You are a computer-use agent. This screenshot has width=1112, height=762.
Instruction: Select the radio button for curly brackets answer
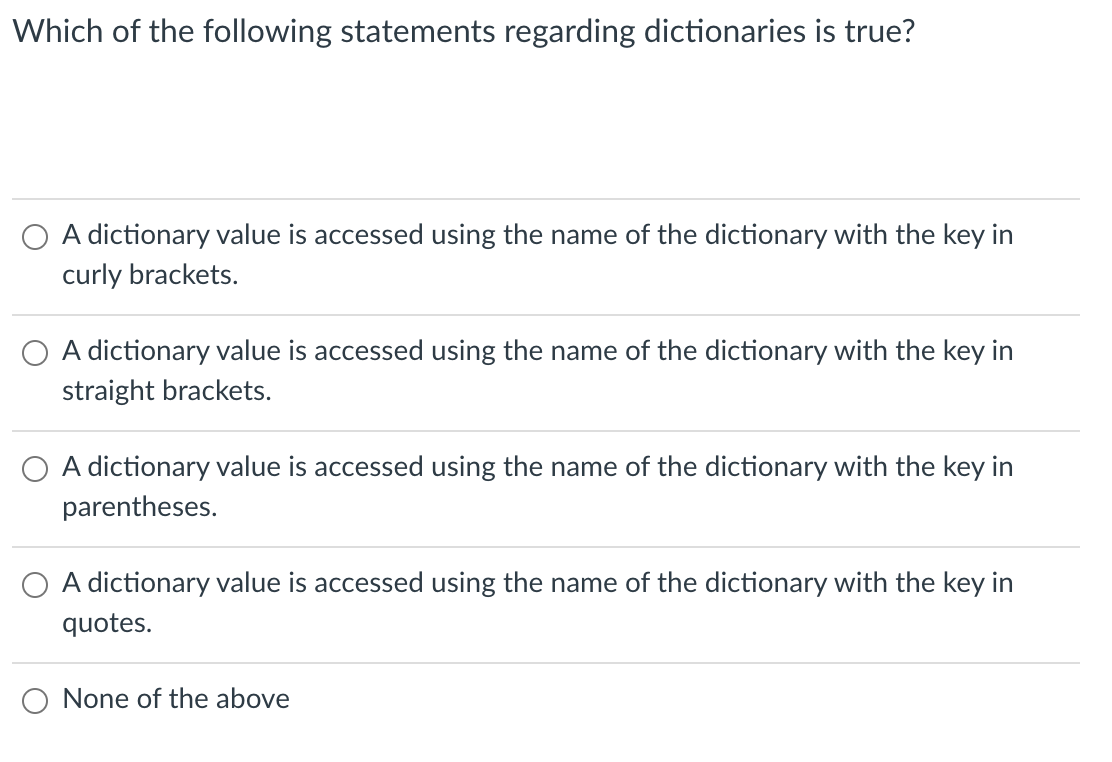[35, 237]
